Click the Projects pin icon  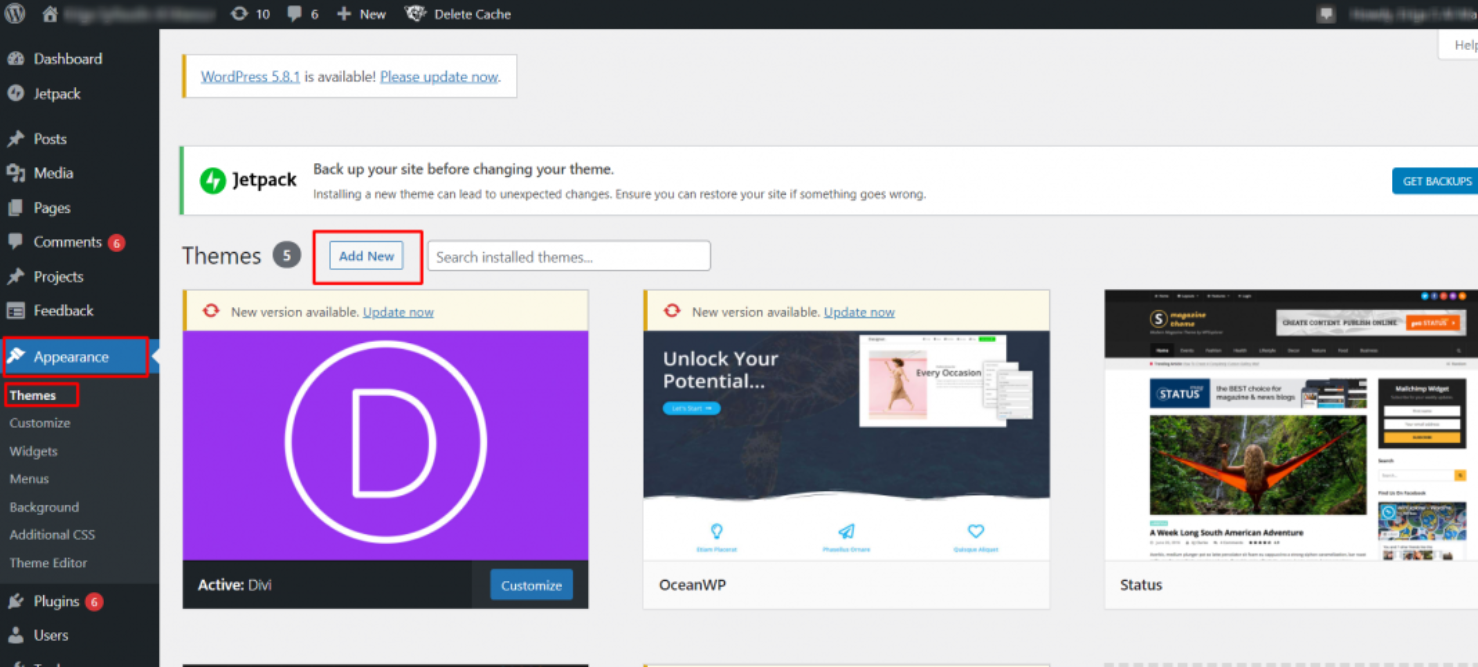click(16, 277)
